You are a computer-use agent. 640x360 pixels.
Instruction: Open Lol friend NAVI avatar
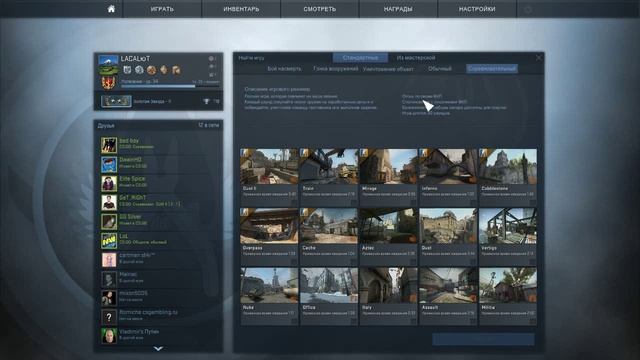pyautogui.click(x=109, y=241)
